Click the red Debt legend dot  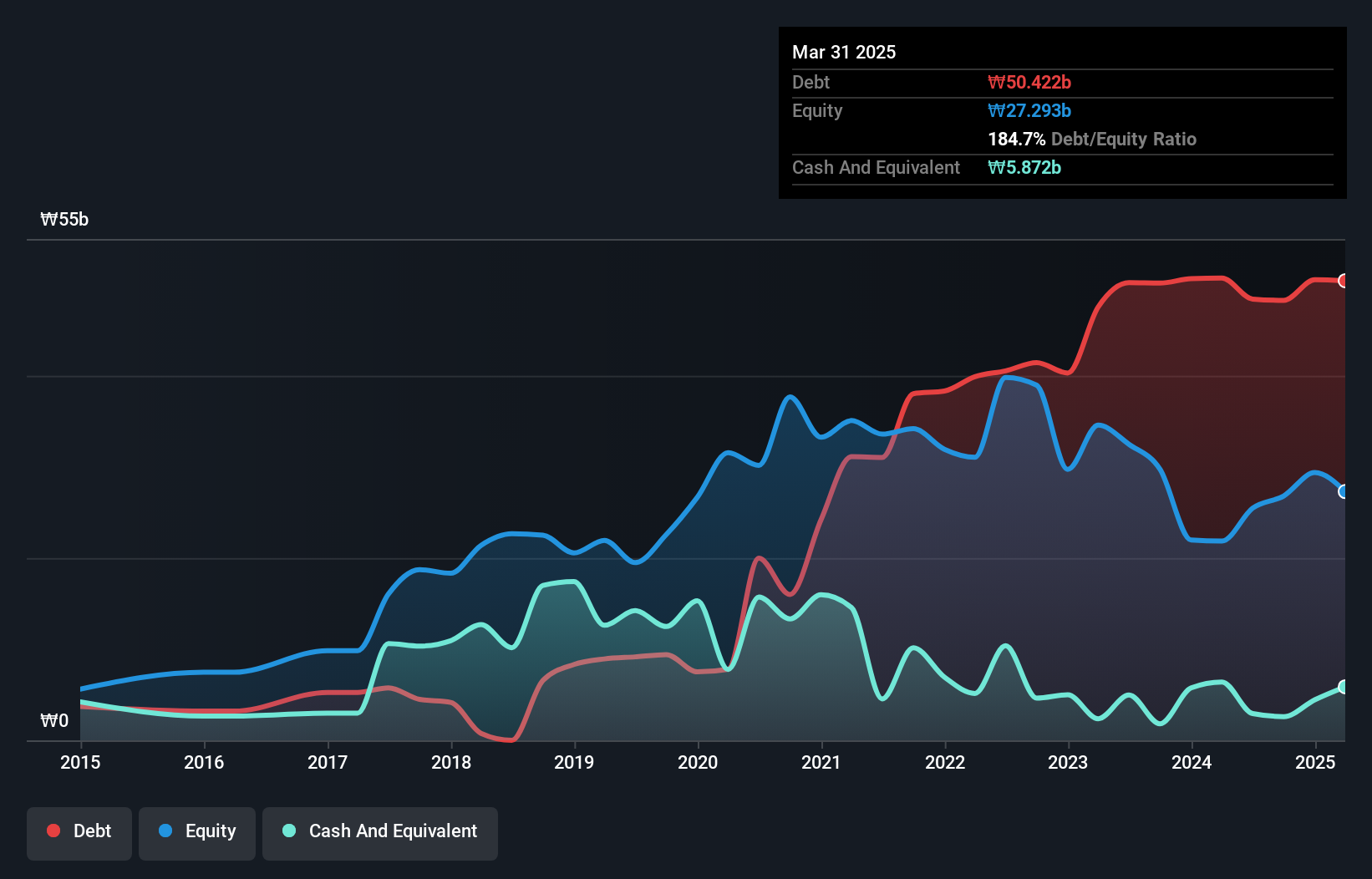point(52,831)
